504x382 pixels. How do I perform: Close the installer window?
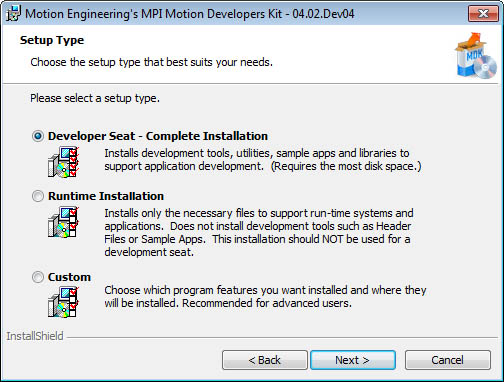(483, 14)
